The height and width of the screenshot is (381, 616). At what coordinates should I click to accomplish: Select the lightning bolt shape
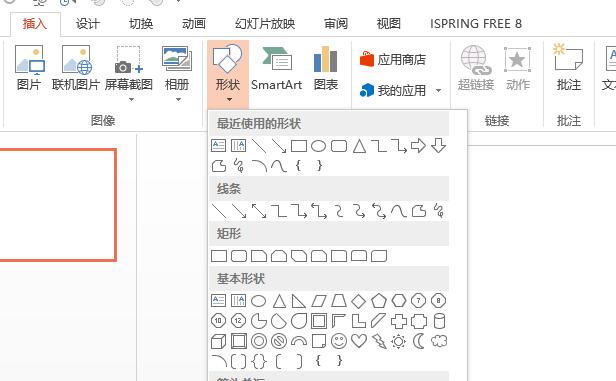click(379, 341)
